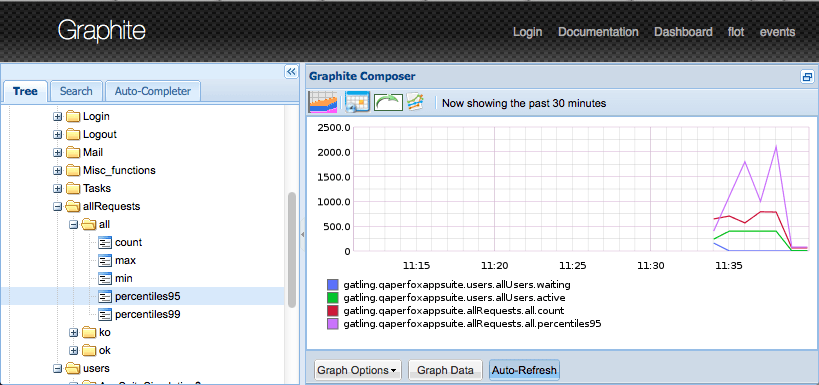Click the blue allUsers.waiting legend swatch
819x385 pixels.
[x=332, y=285]
